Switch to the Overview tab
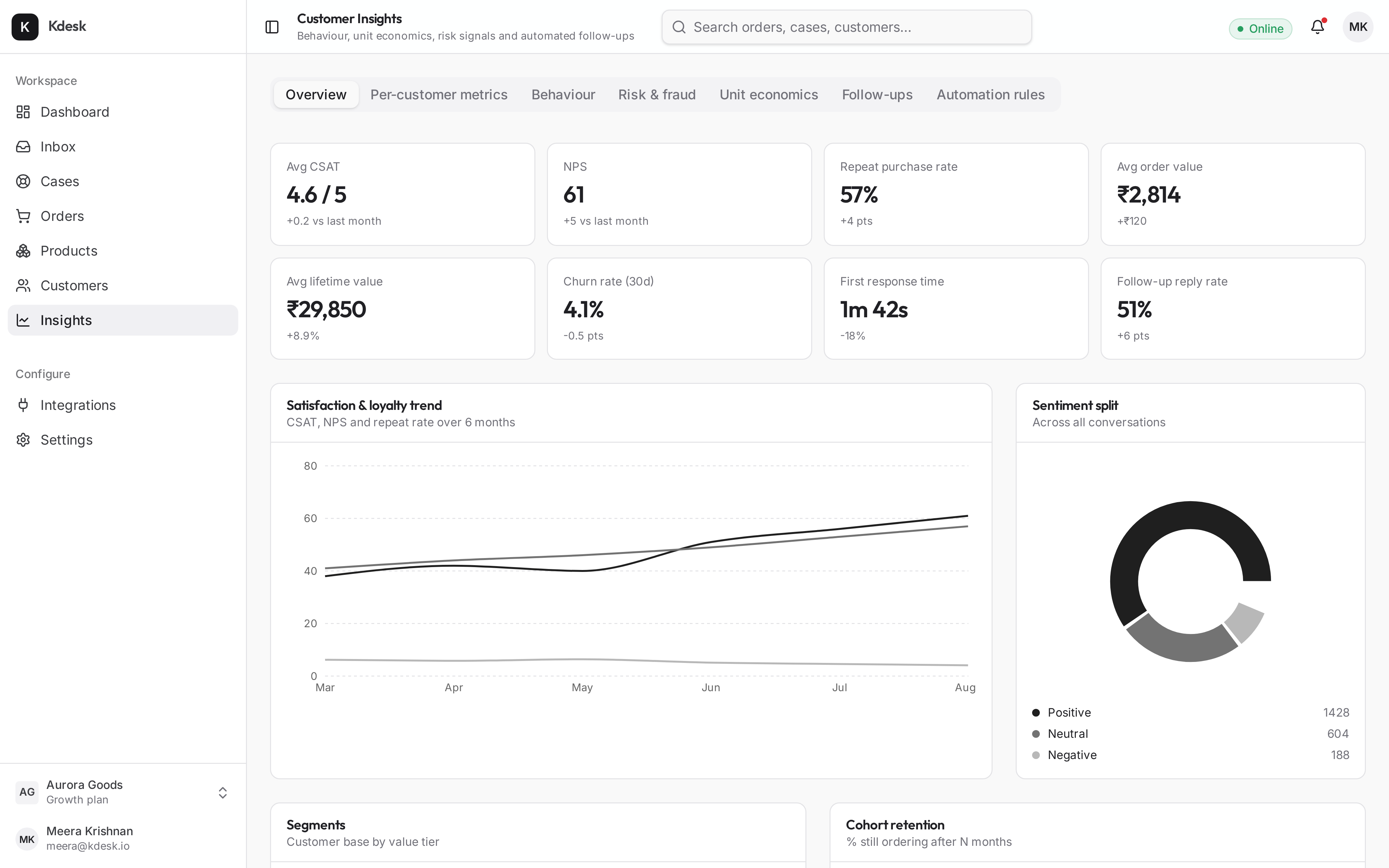This screenshot has height=868, width=1389. pos(316,95)
